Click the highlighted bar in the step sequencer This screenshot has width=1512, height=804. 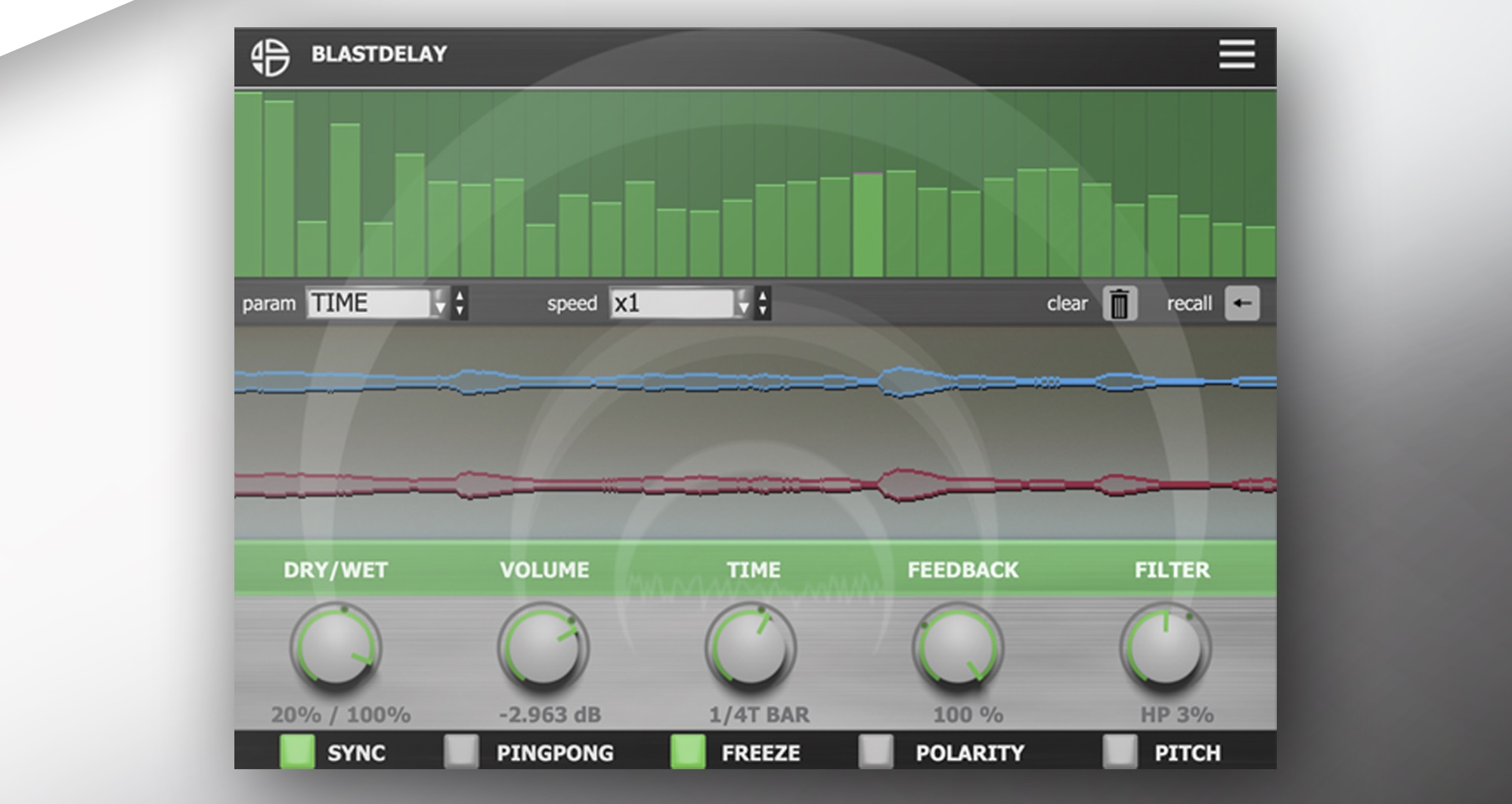[868, 225]
